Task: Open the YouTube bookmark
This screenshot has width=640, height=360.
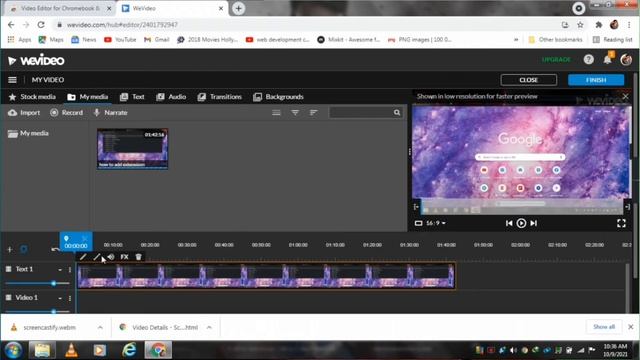Action: [120, 40]
